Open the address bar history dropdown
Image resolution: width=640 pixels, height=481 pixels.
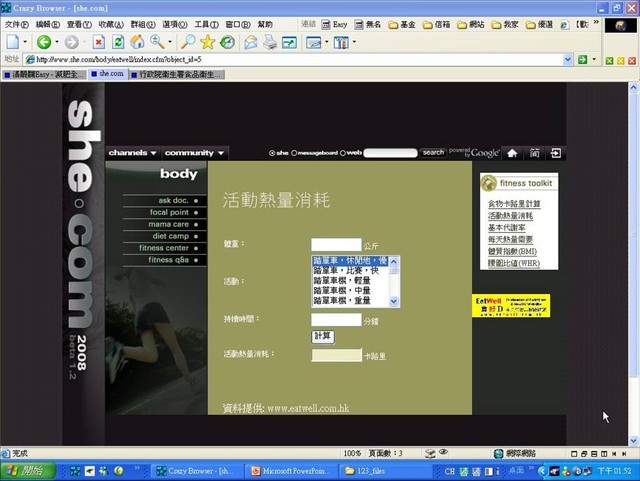(568, 60)
